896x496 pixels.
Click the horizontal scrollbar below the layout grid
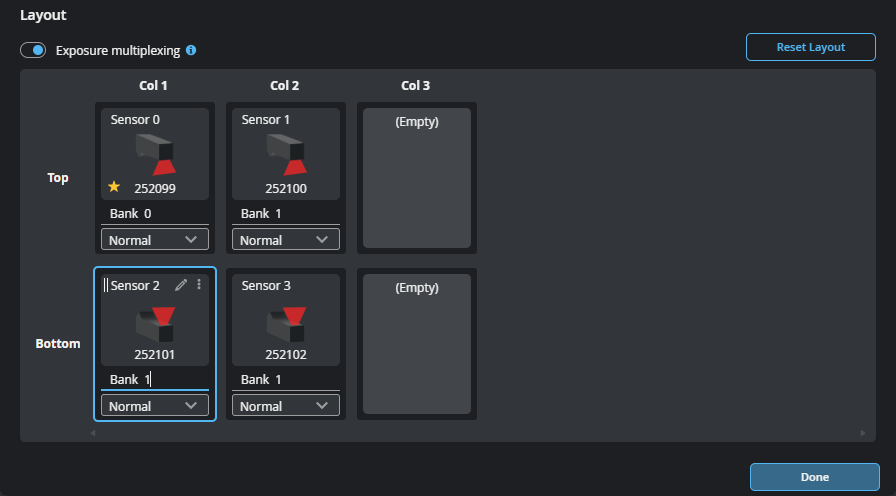click(478, 433)
